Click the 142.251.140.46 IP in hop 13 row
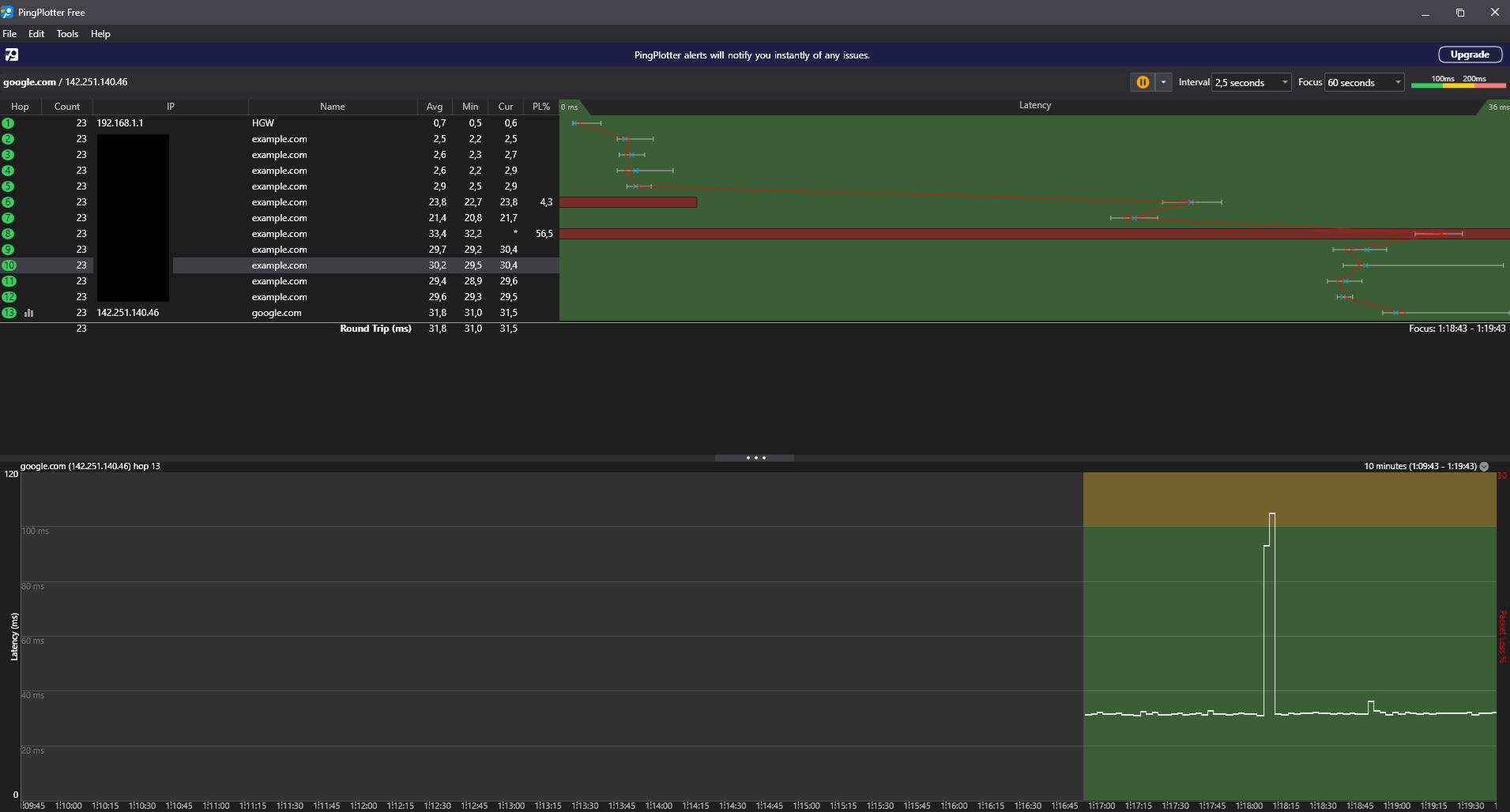Image resolution: width=1510 pixels, height=812 pixels. pos(128,313)
